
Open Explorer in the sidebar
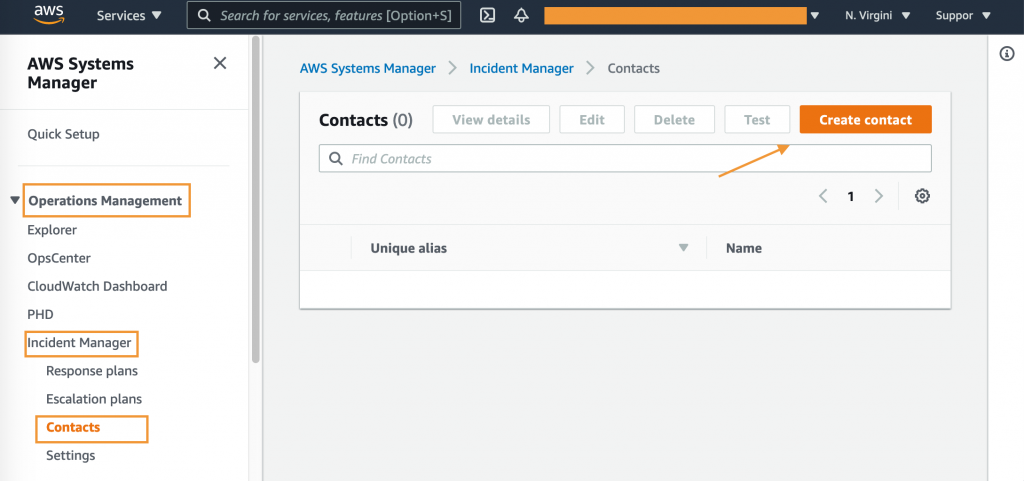pyautogui.click(x=52, y=230)
